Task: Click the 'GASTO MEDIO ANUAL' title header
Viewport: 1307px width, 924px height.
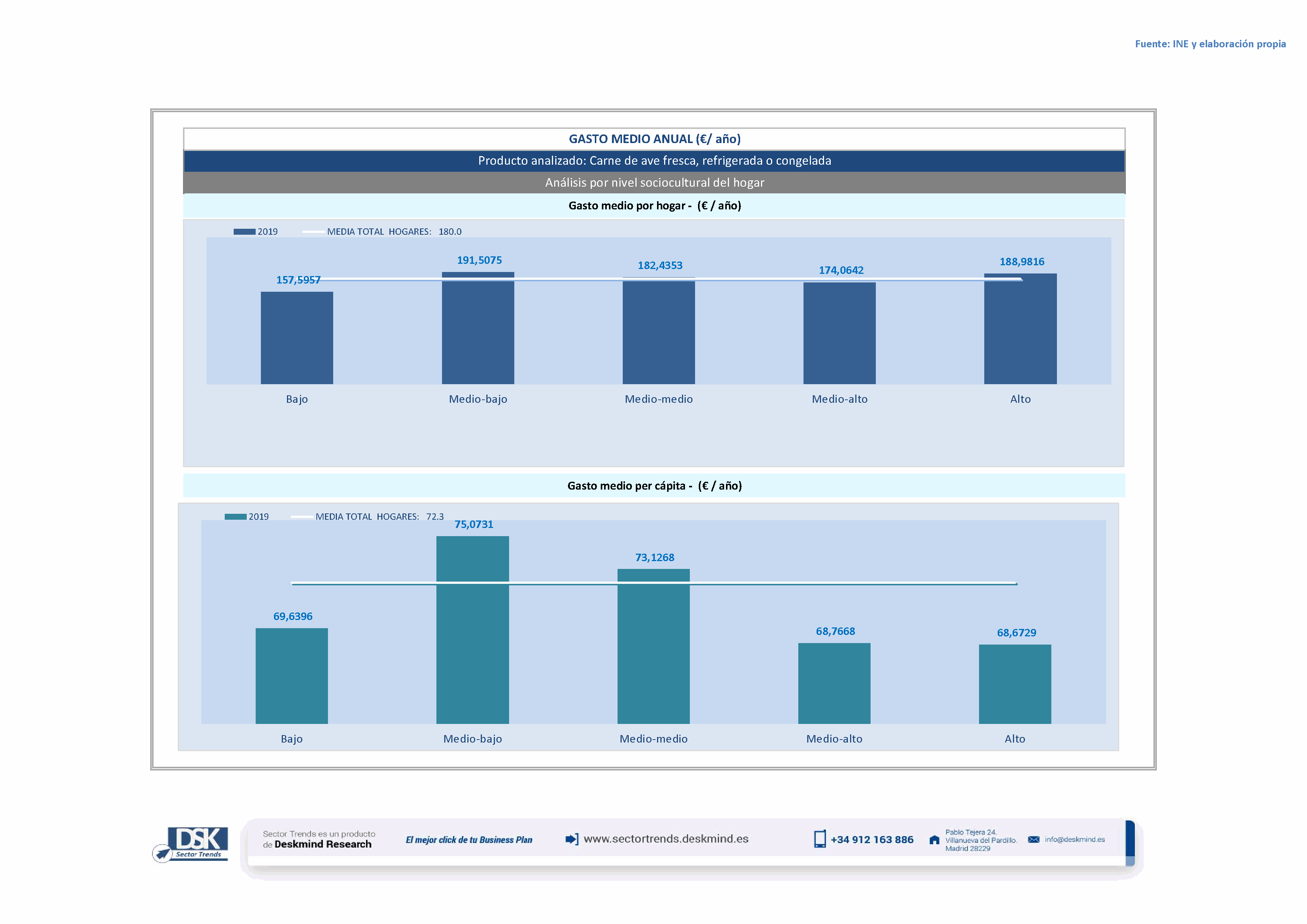Action: 654,139
